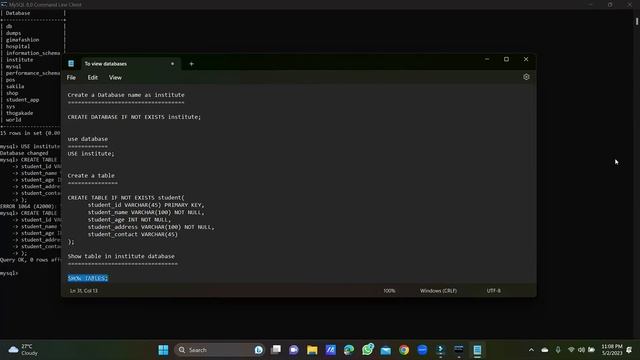640x360 pixels.
Task: Open Notepad settings gear
Action: [x=526, y=77]
